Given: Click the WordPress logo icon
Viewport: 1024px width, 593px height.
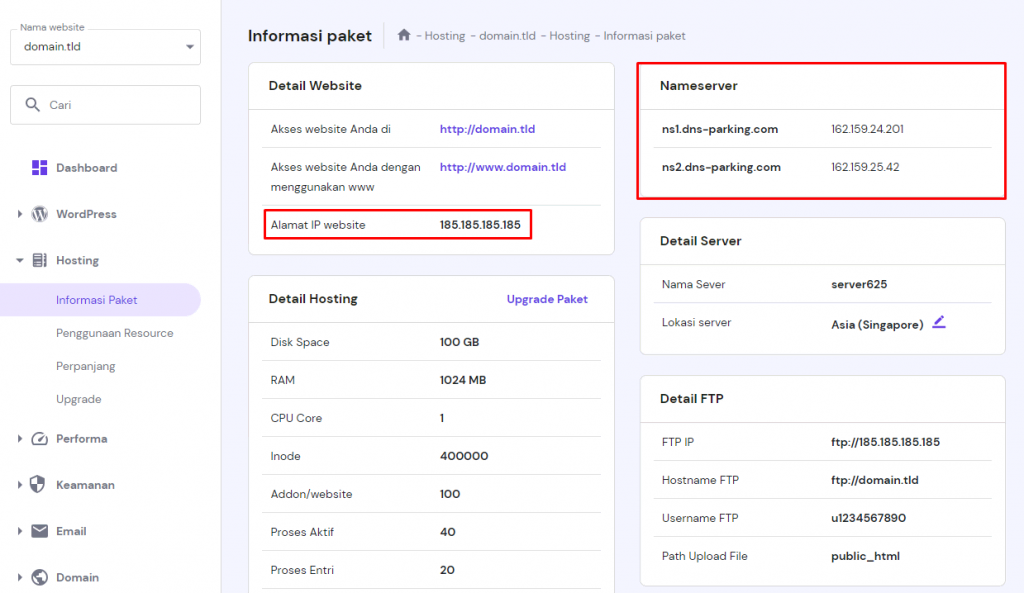Looking at the screenshot, I should click(40, 214).
